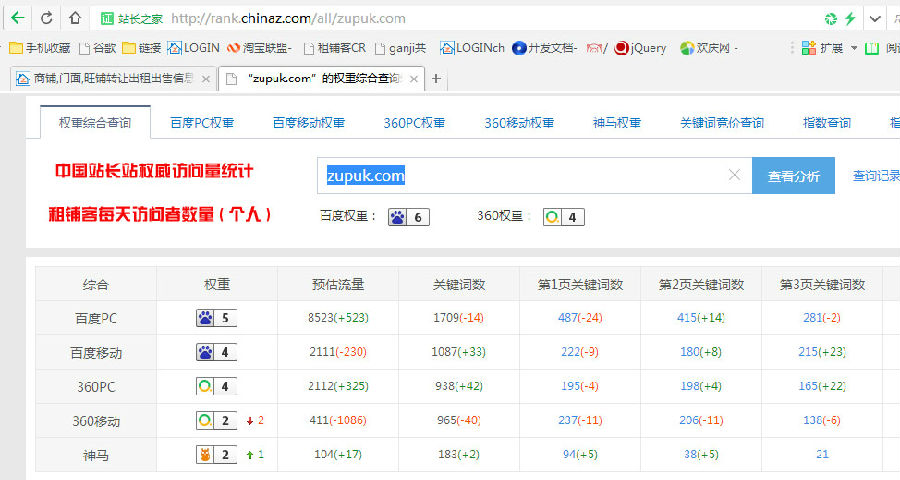Click the 站长之家 site badge in address bar
The image size is (900, 480).
point(132,18)
